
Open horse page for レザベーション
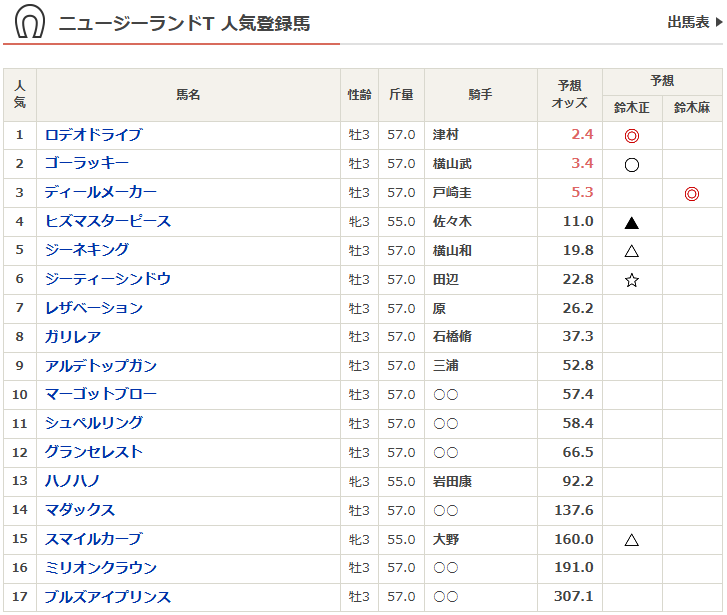click(93, 308)
